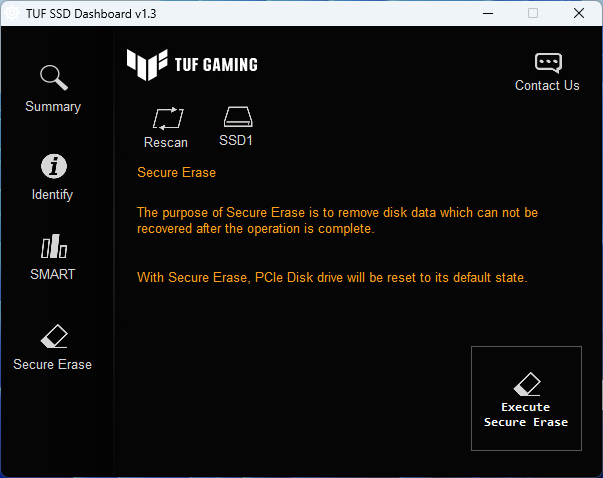603x478 pixels.
Task: Minimize the TUF SSD Dashboard window
Action: pyautogui.click(x=488, y=13)
